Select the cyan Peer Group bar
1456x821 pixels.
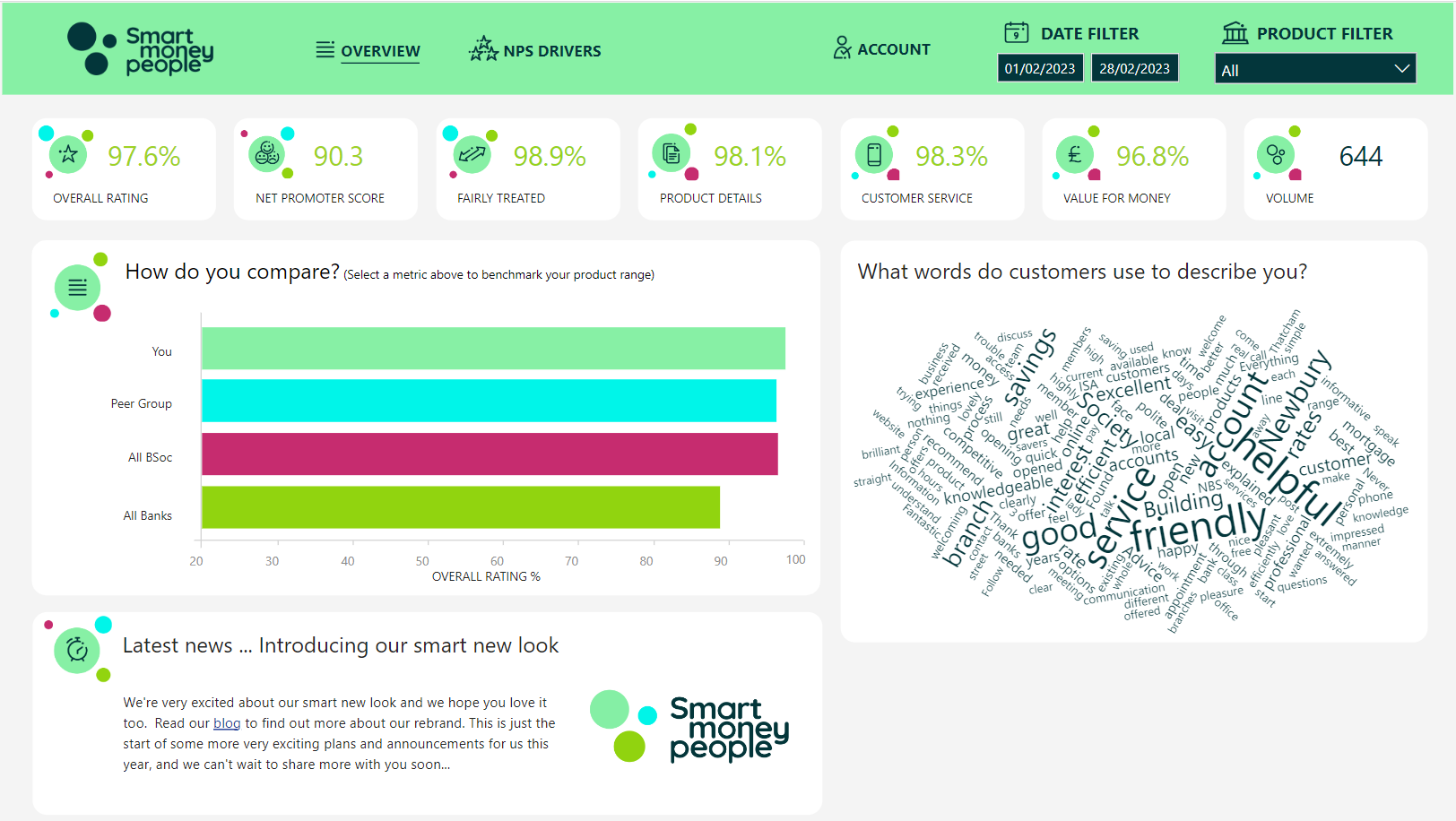pos(489,401)
